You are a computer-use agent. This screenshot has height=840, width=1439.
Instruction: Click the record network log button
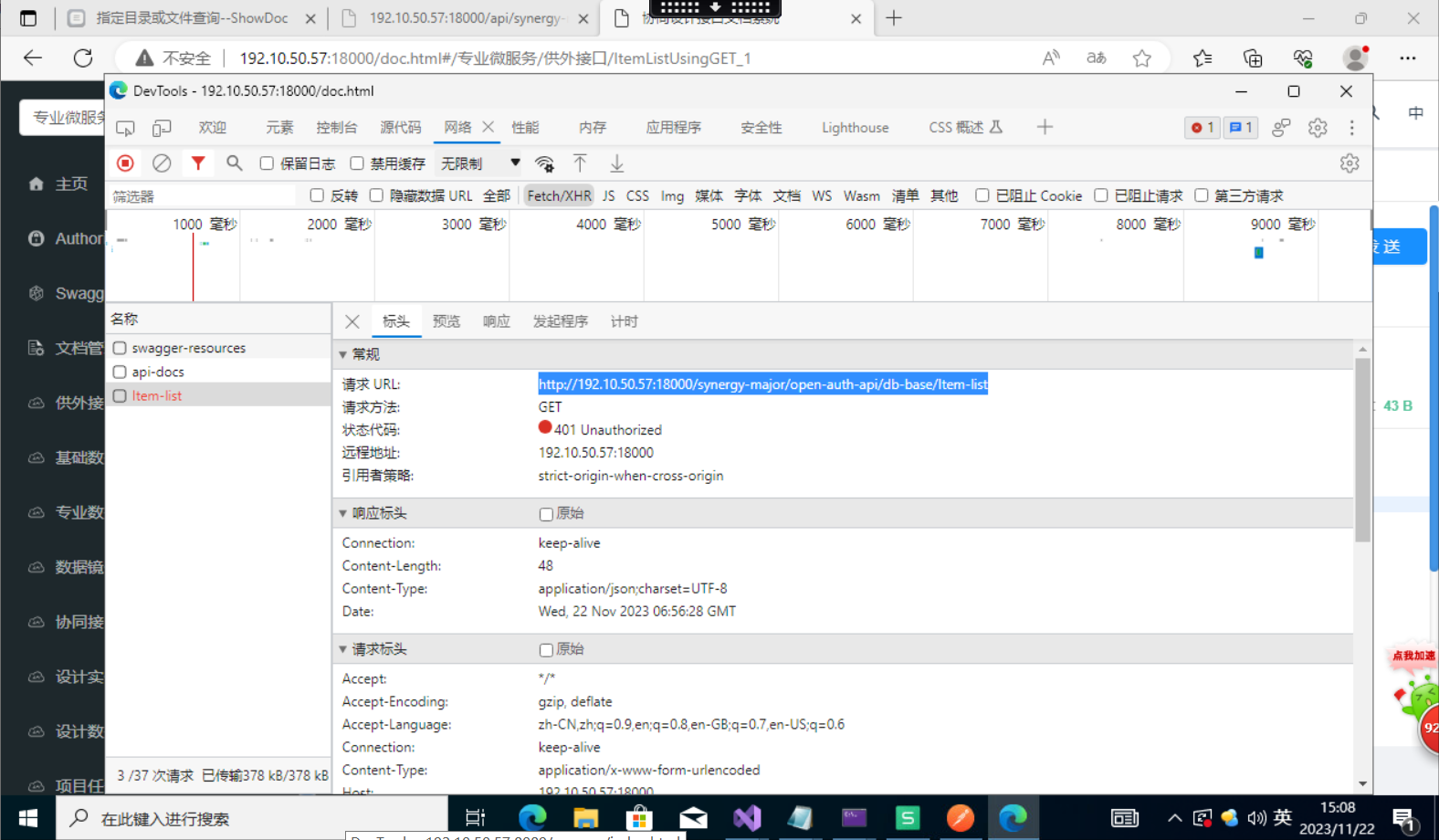(x=126, y=163)
